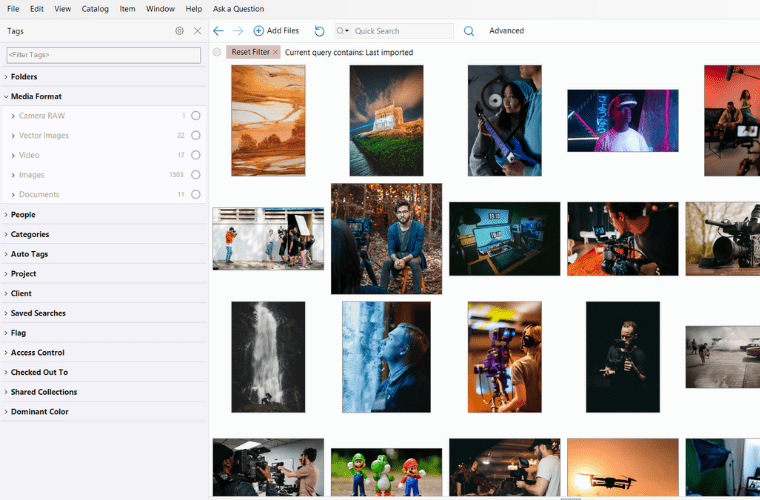The image size is (760, 500).
Task: Click the magnifier search icon
Action: point(469,31)
